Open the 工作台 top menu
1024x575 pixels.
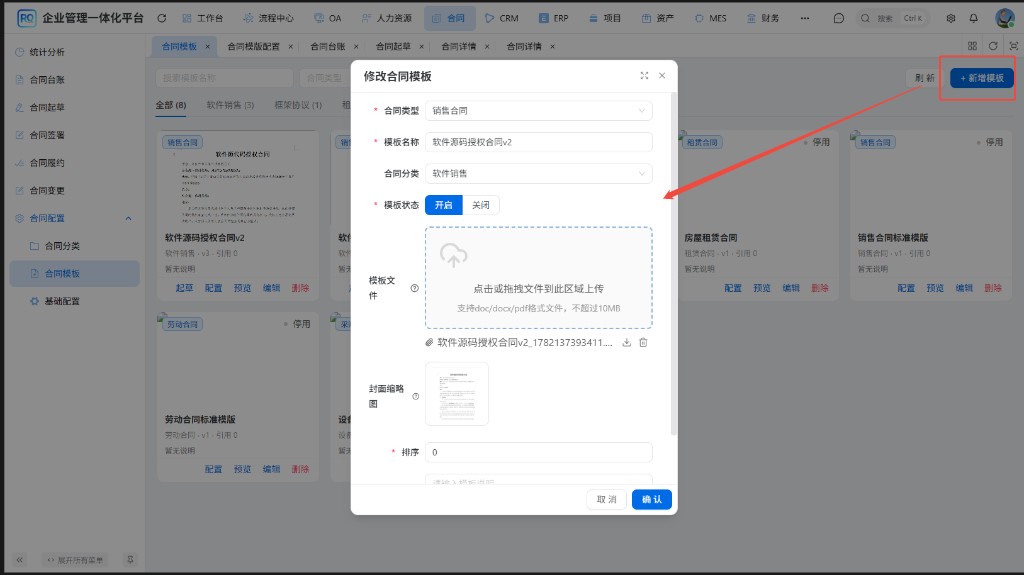coord(202,18)
